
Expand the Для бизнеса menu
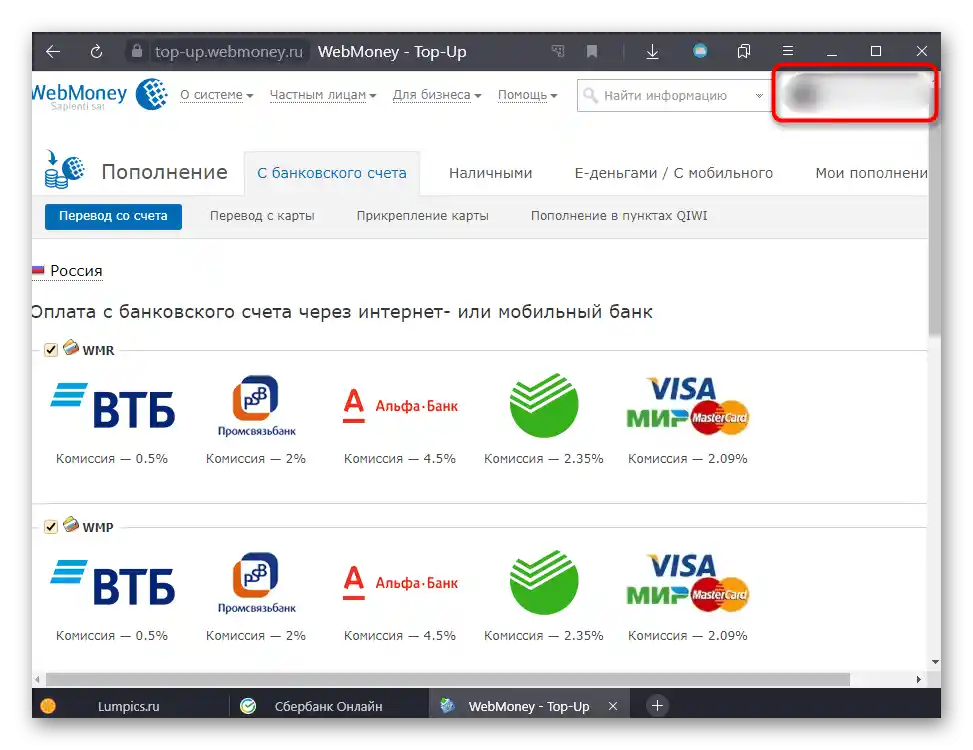pyautogui.click(x=437, y=95)
